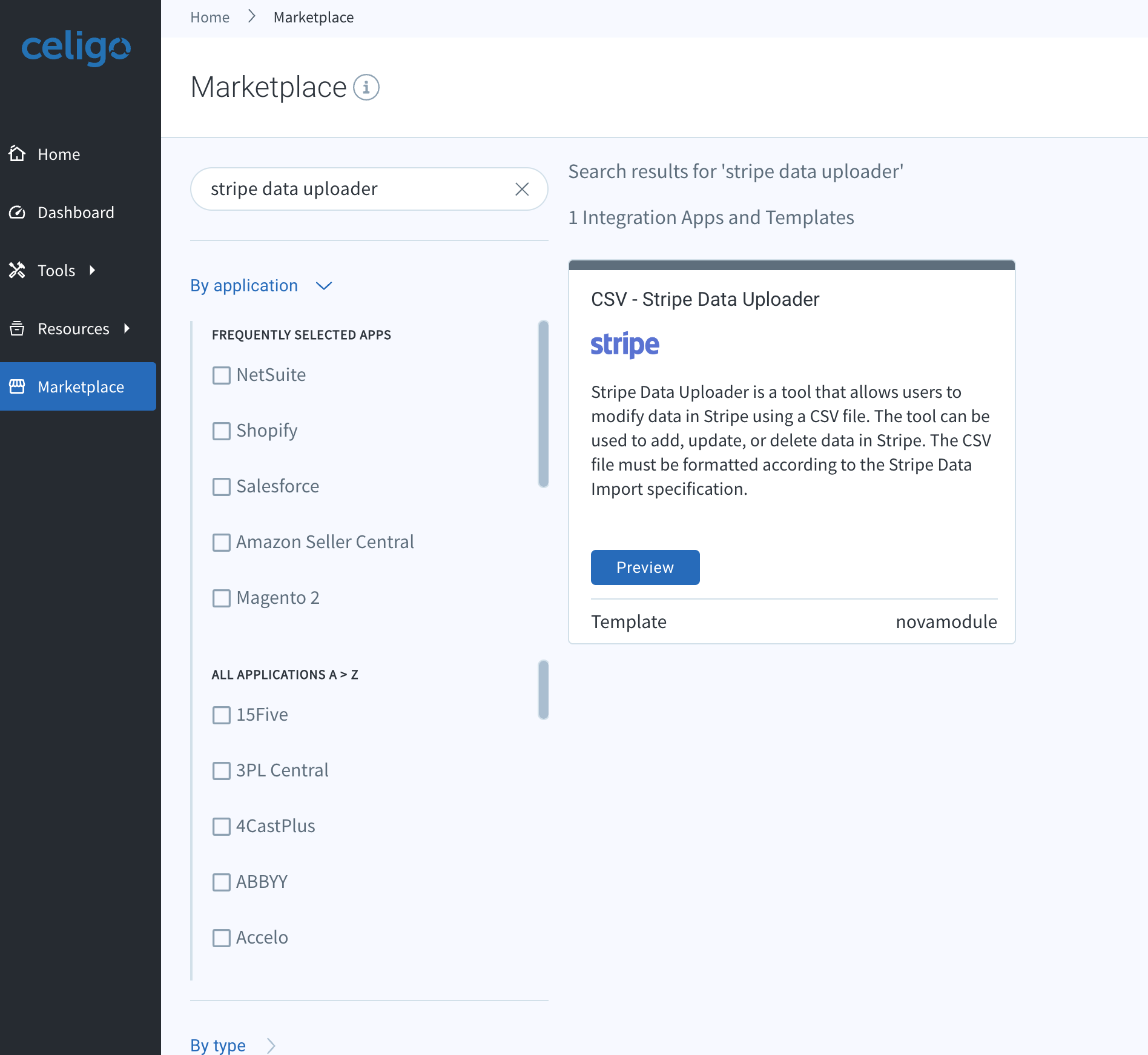Click the frequently selected apps scrollbar
The image size is (1148, 1055).
tap(543, 404)
